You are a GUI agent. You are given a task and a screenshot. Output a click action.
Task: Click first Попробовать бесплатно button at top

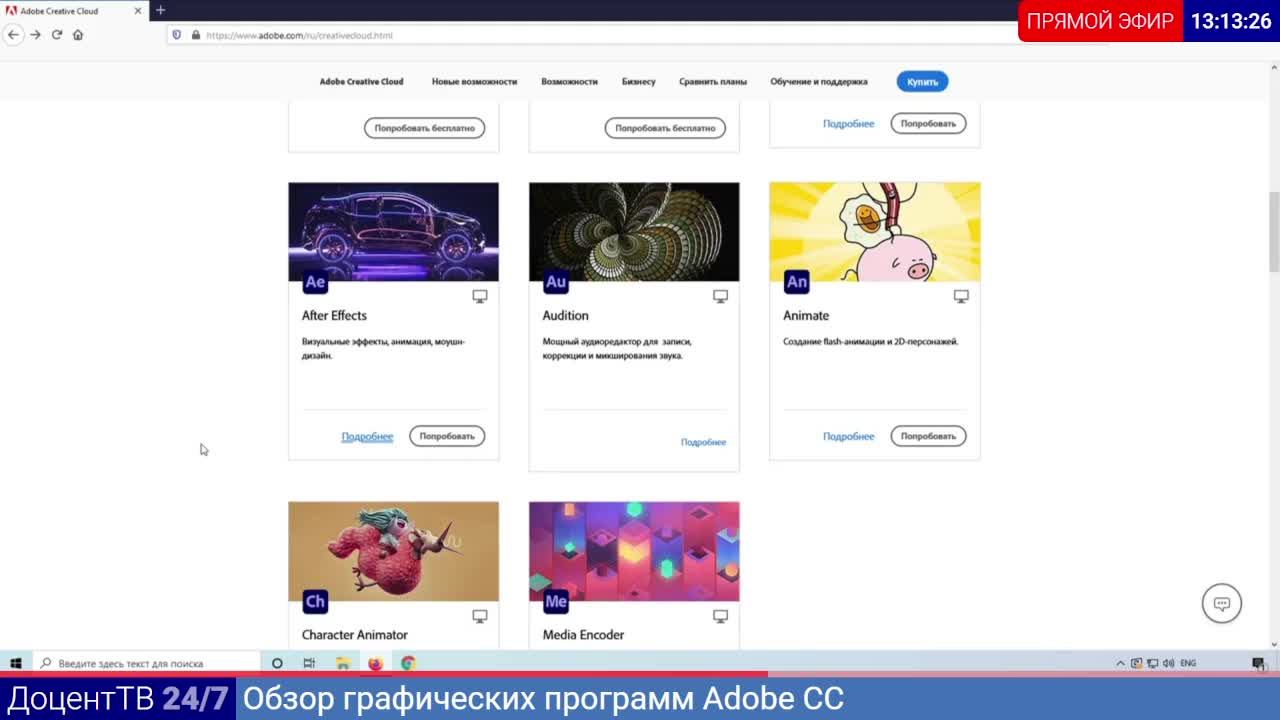click(x=424, y=128)
